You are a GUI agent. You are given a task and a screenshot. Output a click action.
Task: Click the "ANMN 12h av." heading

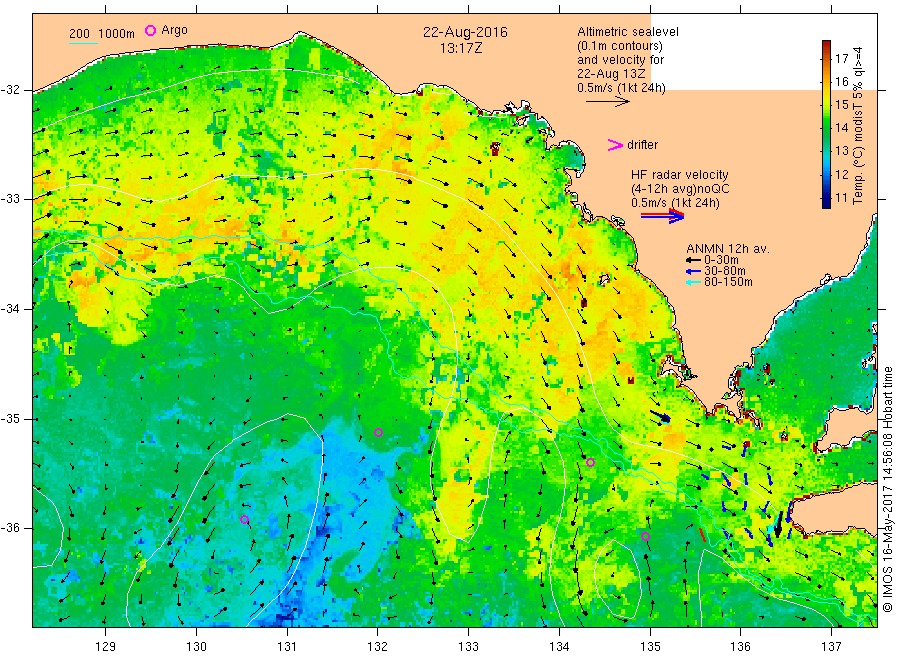[728, 249]
